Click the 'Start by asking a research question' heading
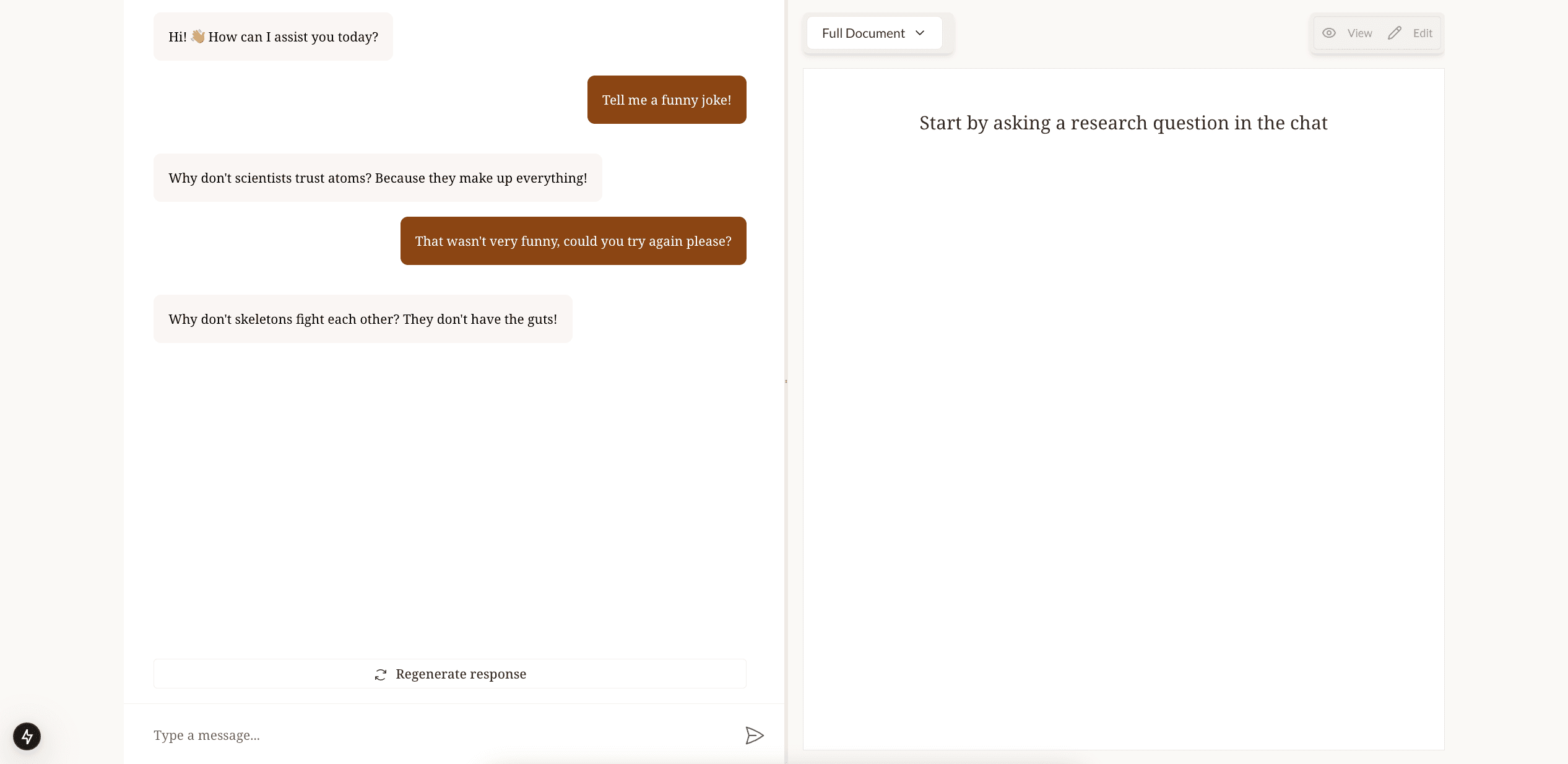 tap(1123, 123)
